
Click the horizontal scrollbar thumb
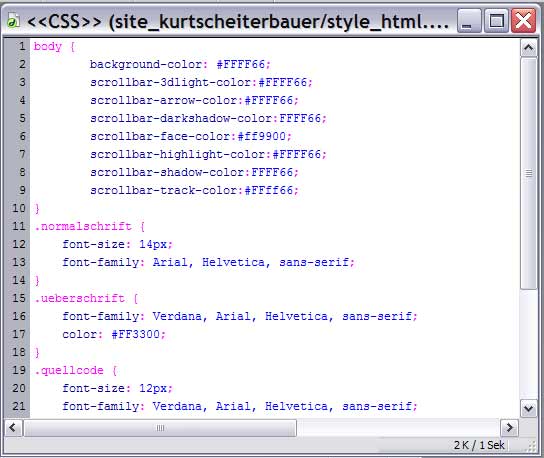tap(160, 427)
